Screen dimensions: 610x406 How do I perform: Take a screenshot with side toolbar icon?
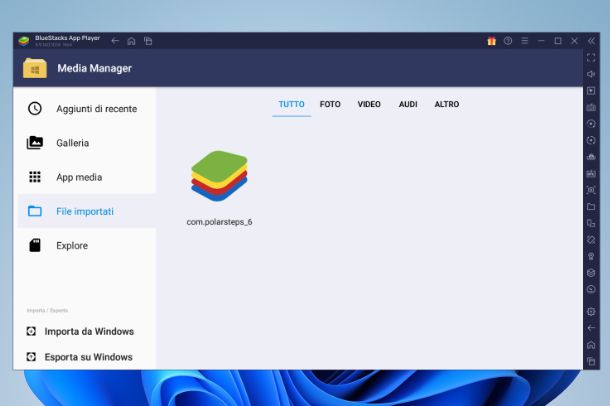click(x=591, y=190)
